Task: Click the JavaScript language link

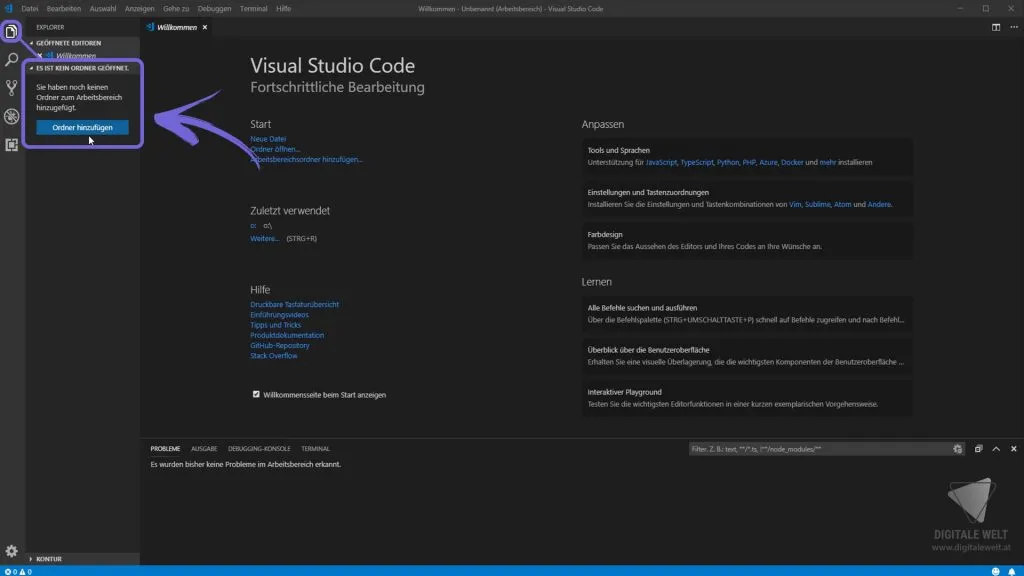Action: (x=661, y=163)
